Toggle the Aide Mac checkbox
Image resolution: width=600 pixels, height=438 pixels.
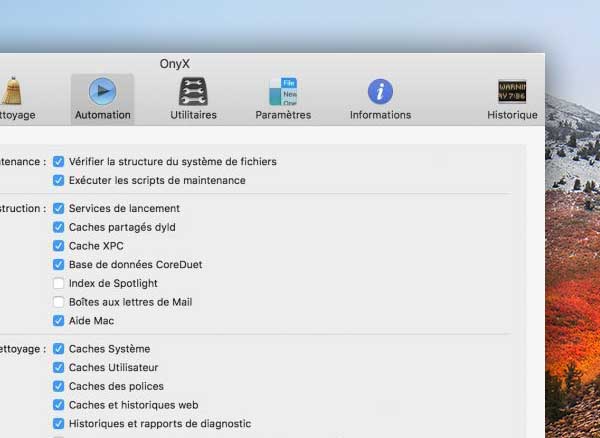point(59,321)
